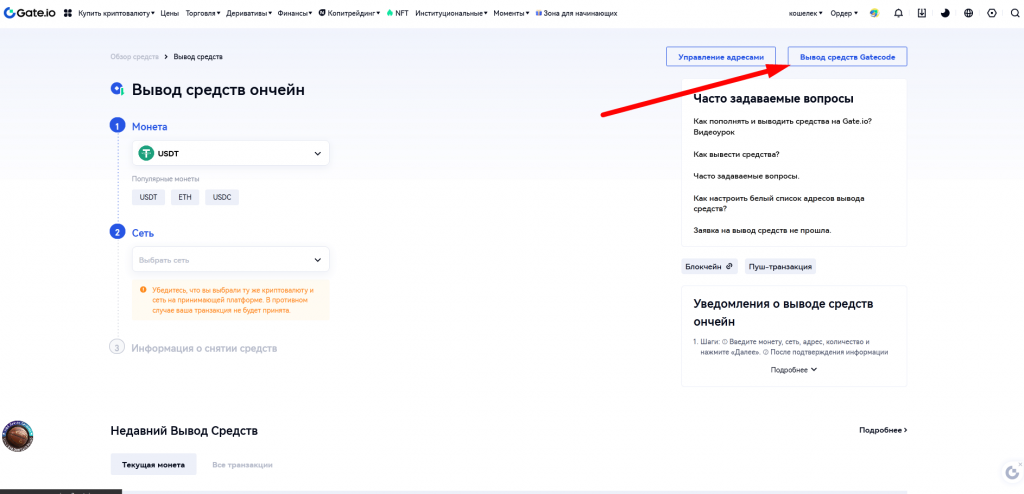Open Часто задаваемые вопросы. link
This screenshot has width=1024, height=494.
(x=746, y=176)
